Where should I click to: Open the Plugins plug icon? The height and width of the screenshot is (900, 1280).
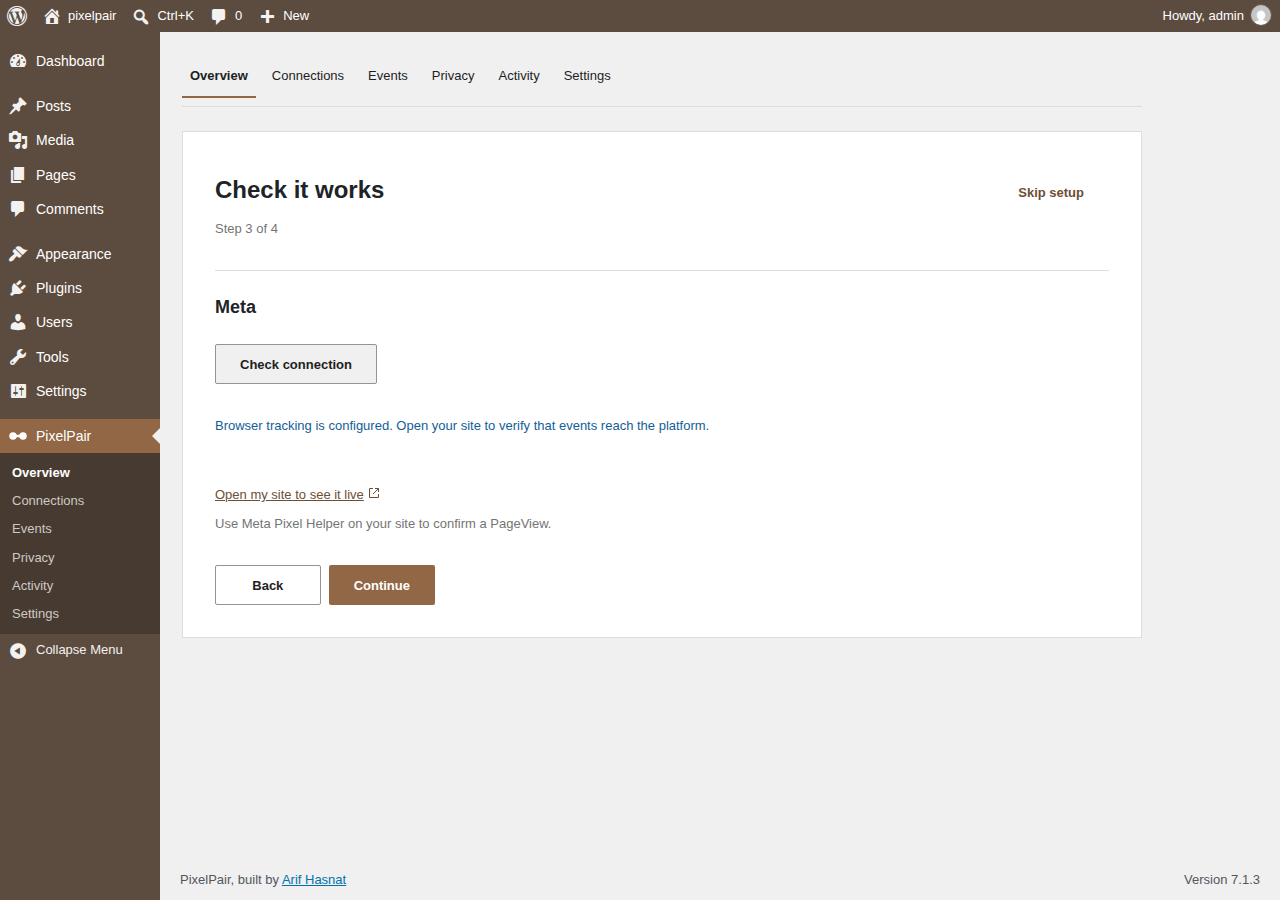(18, 288)
